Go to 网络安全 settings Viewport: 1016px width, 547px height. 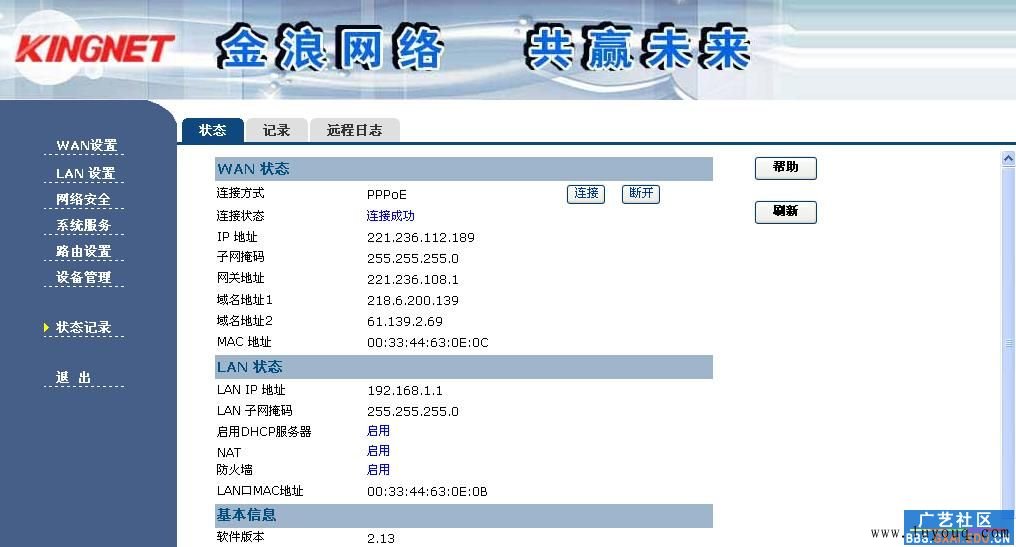[83, 199]
